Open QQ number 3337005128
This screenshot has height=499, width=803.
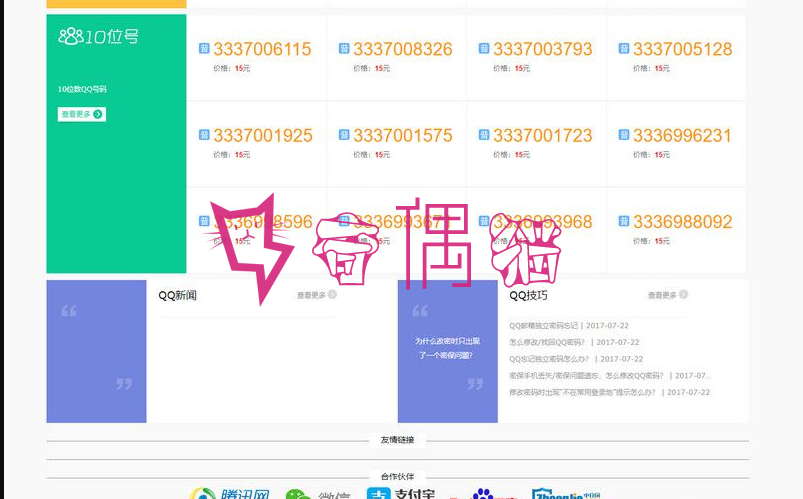point(682,49)
